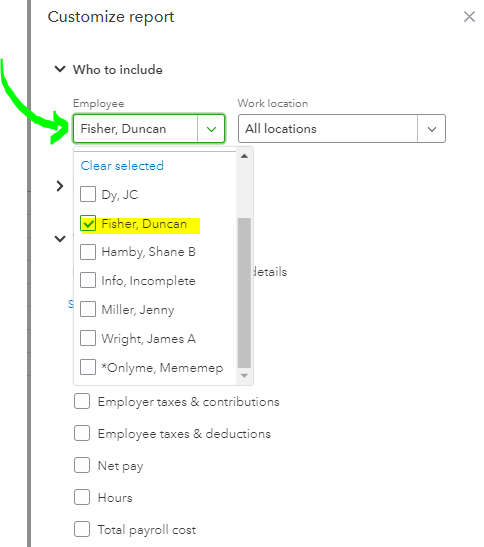This screenshot has height=547, width=484.
Task: Expand the collapsed section chevron below Who to include
Action: coord(60,186)
